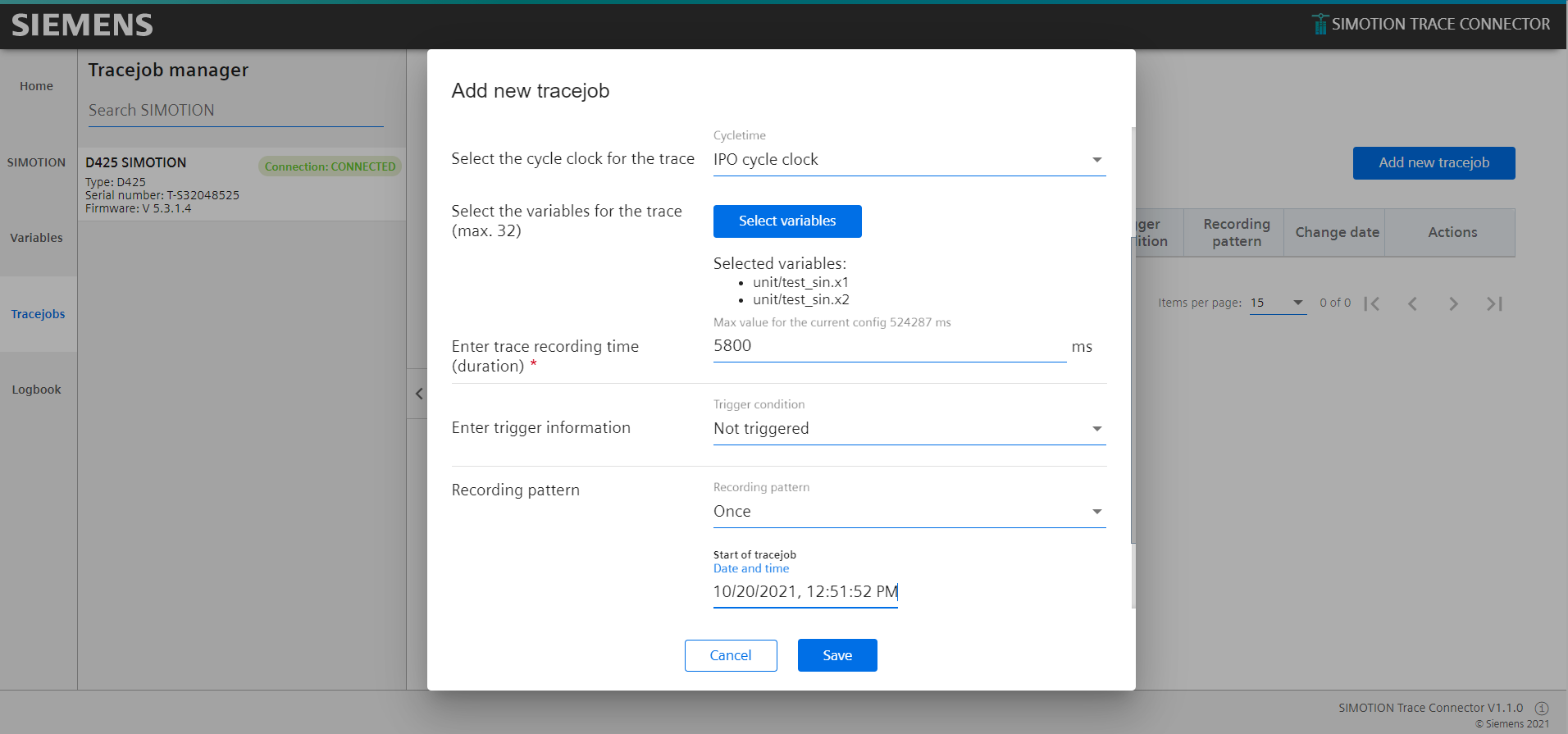Open the version info icon in footer
Image resolution: width=1568 pixels, height=734 pixels.
(1542, 708)
